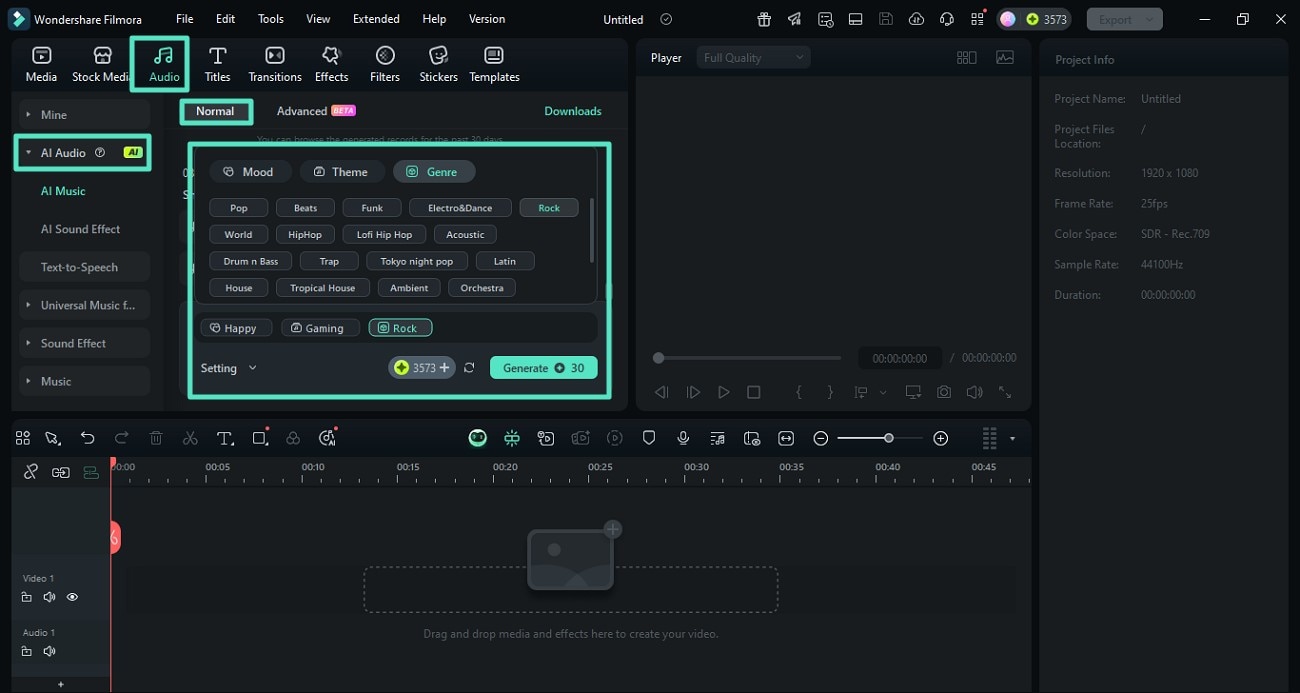Open the Templates tab
Screen dimensions: 1300x693
point(494,65)
